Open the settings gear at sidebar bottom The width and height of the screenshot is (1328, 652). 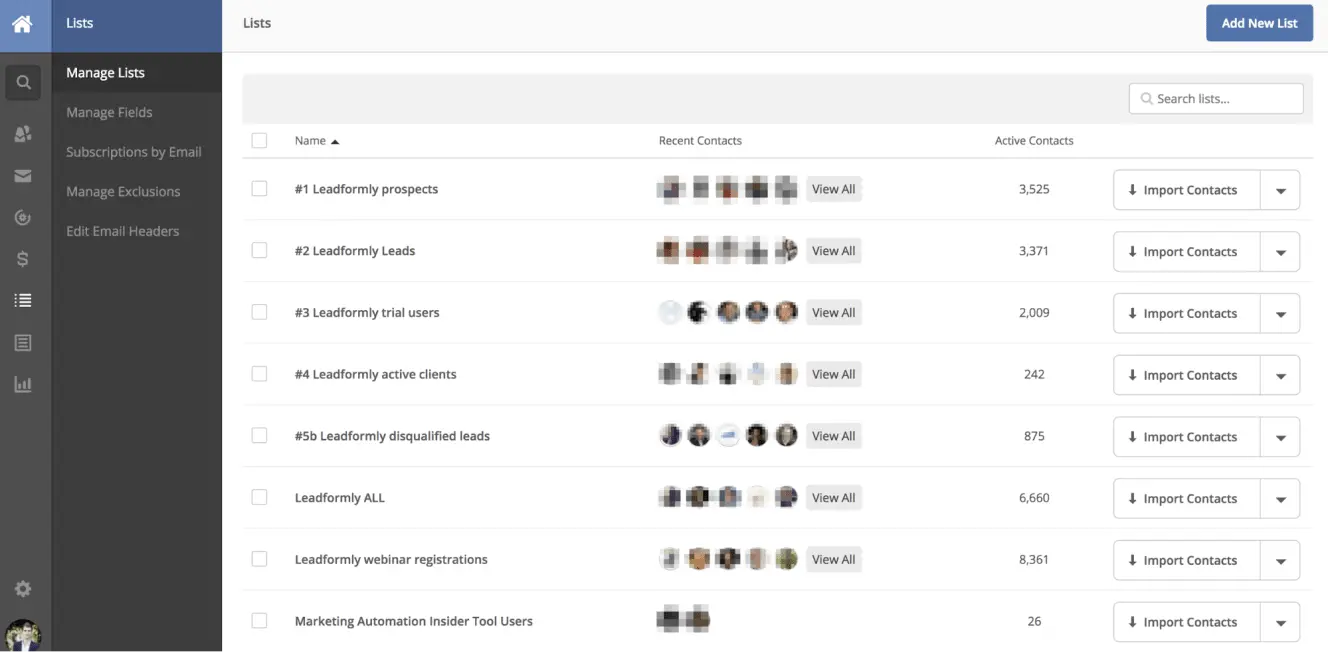click(22, 588)
